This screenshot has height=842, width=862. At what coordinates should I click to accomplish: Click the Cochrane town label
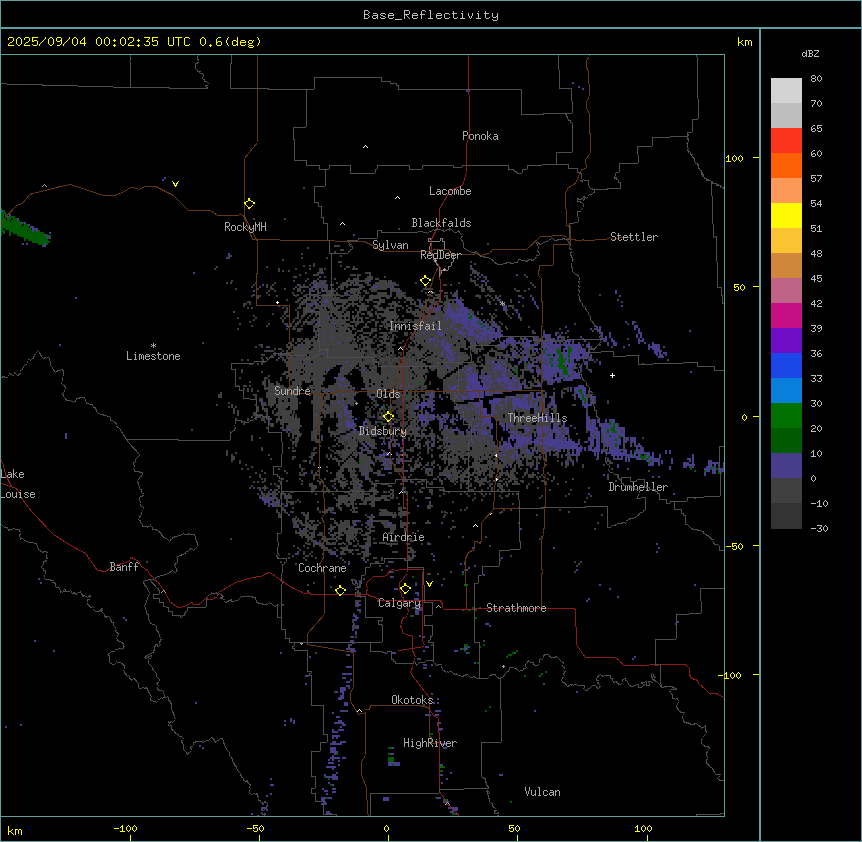click(322, 568)
